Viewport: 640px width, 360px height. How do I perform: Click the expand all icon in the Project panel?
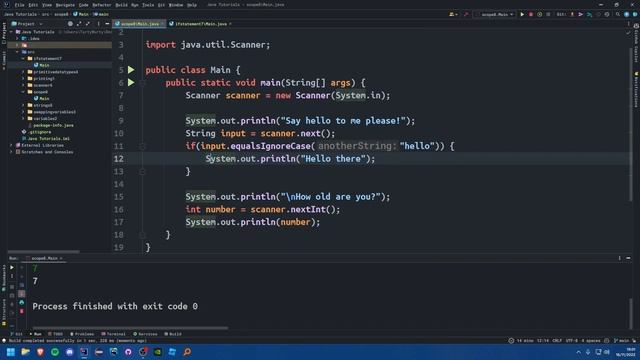79,24
